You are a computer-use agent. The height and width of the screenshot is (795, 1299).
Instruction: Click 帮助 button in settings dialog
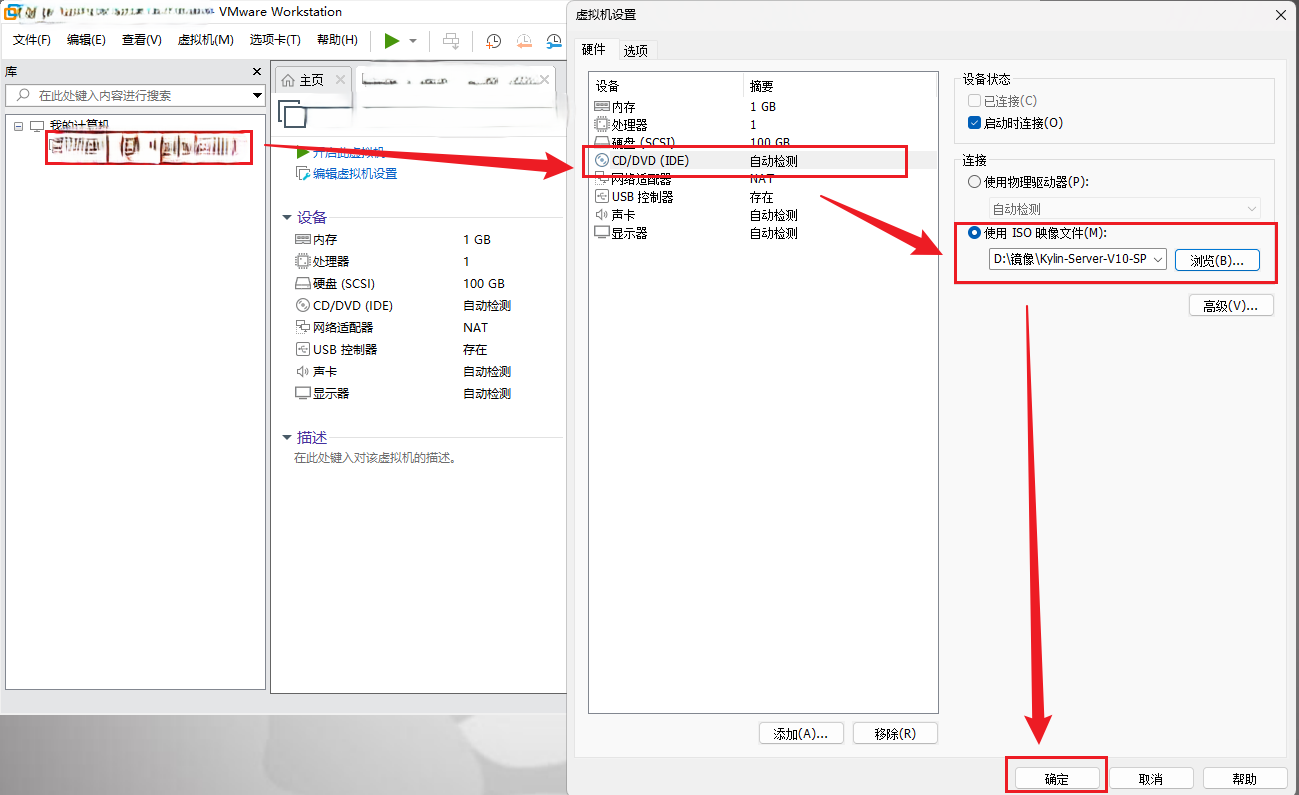(1245, 779)
